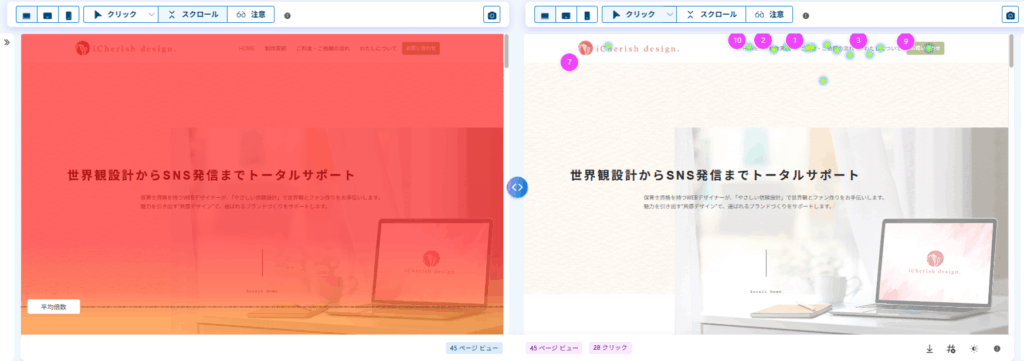Switch right panel to 注意 heatmap
The height and width of the screenshot is (361, 1024).
pos(769,14)
